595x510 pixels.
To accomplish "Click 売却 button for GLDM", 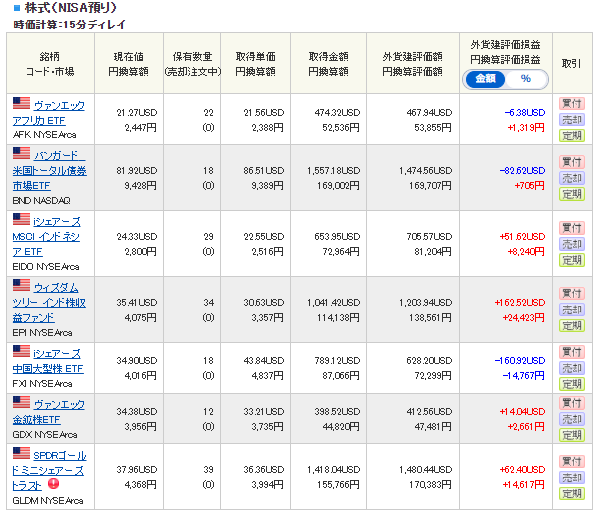I will (571, 478).
